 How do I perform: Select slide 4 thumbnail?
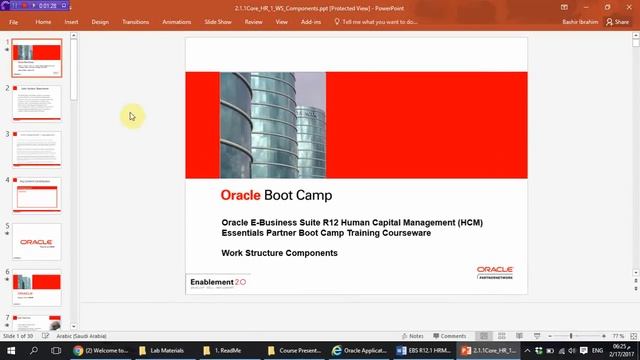coord(37,195)
